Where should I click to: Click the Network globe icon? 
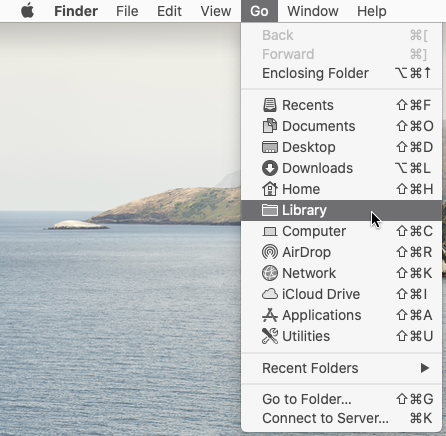coord(270,273)
